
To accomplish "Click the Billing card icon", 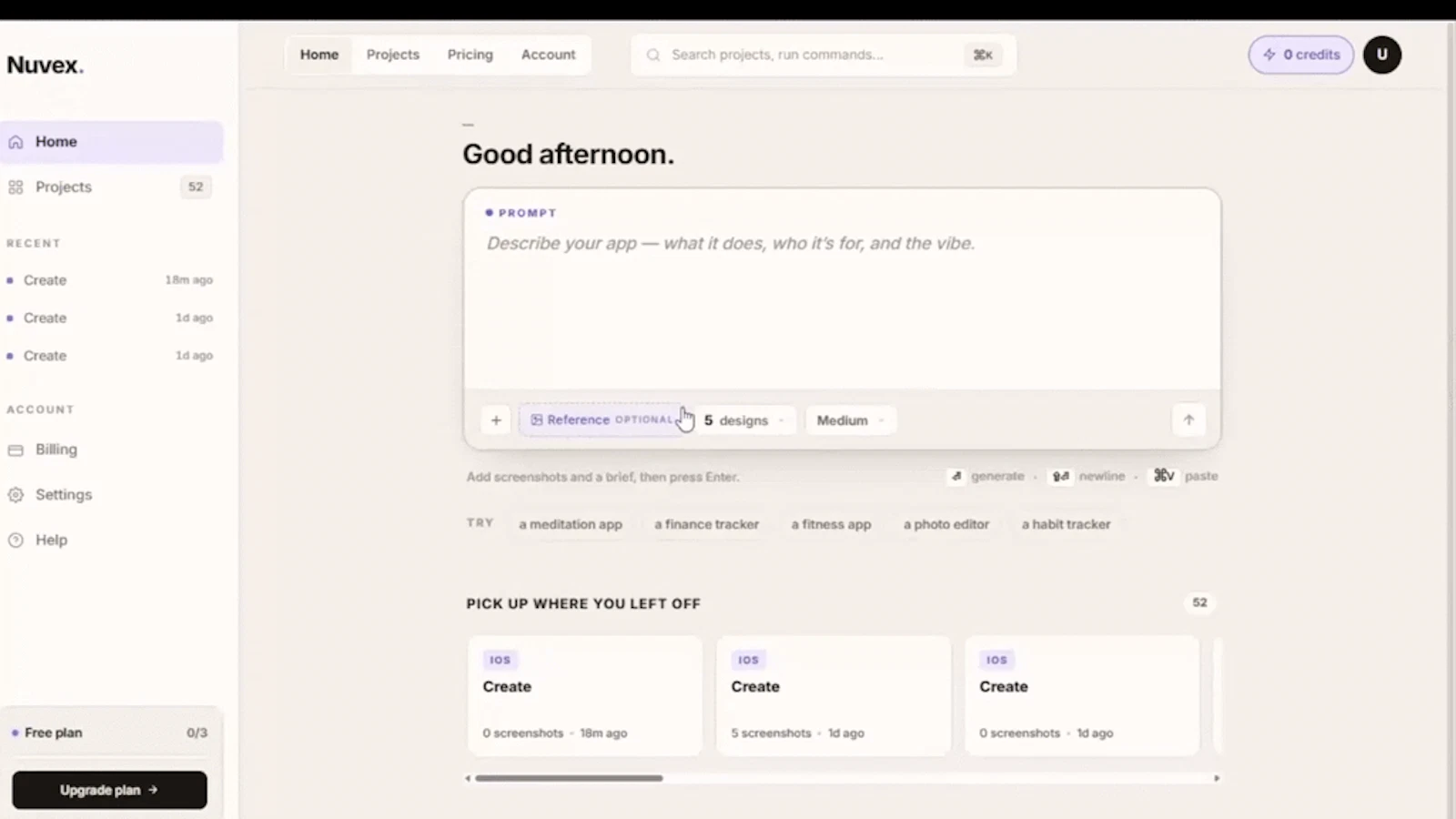I will click(x=15, y=450).
